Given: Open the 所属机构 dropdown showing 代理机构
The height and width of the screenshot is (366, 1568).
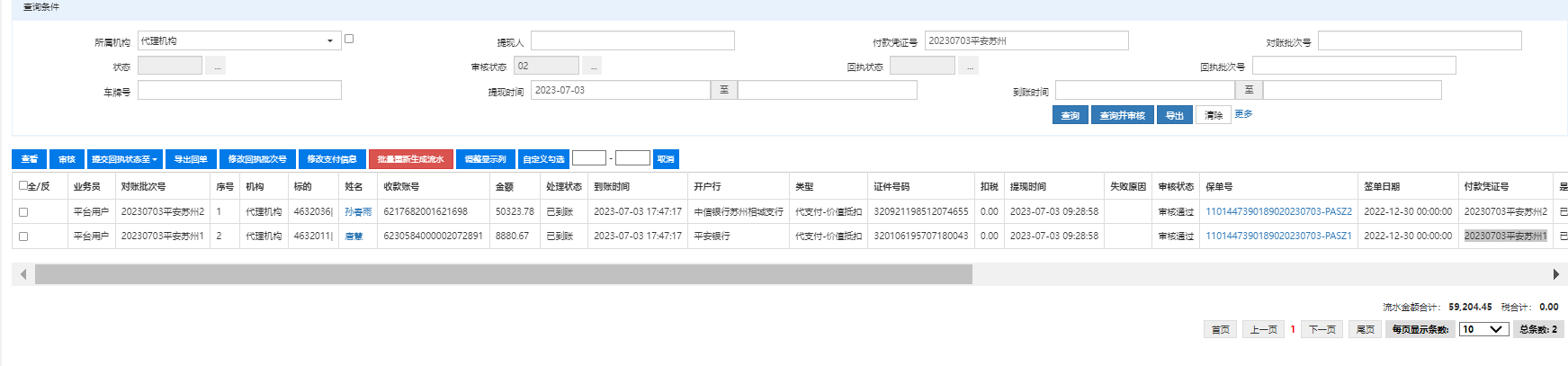Looking at the screenshot, I should tap(239, 40).
